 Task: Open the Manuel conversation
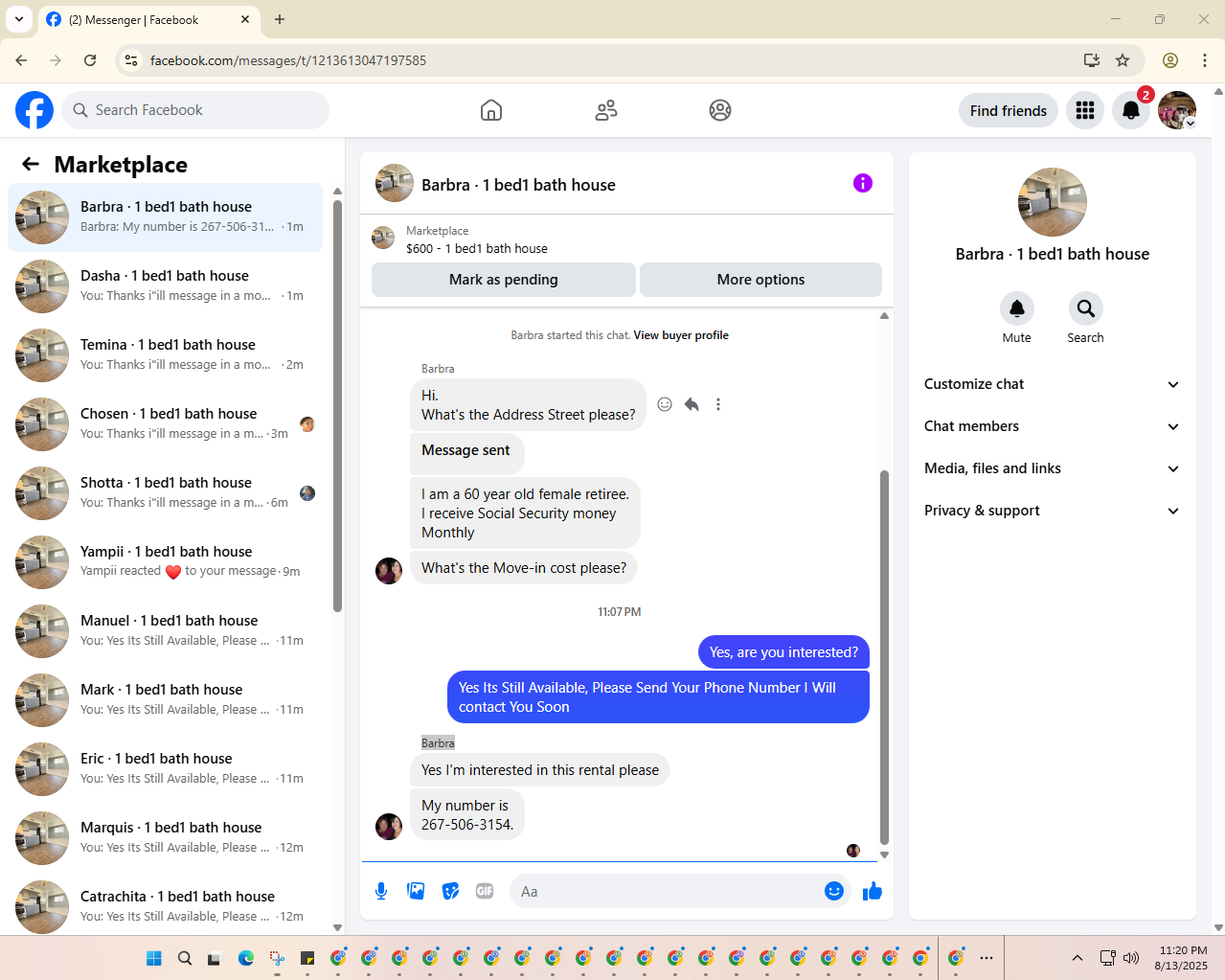pos(165,631)
